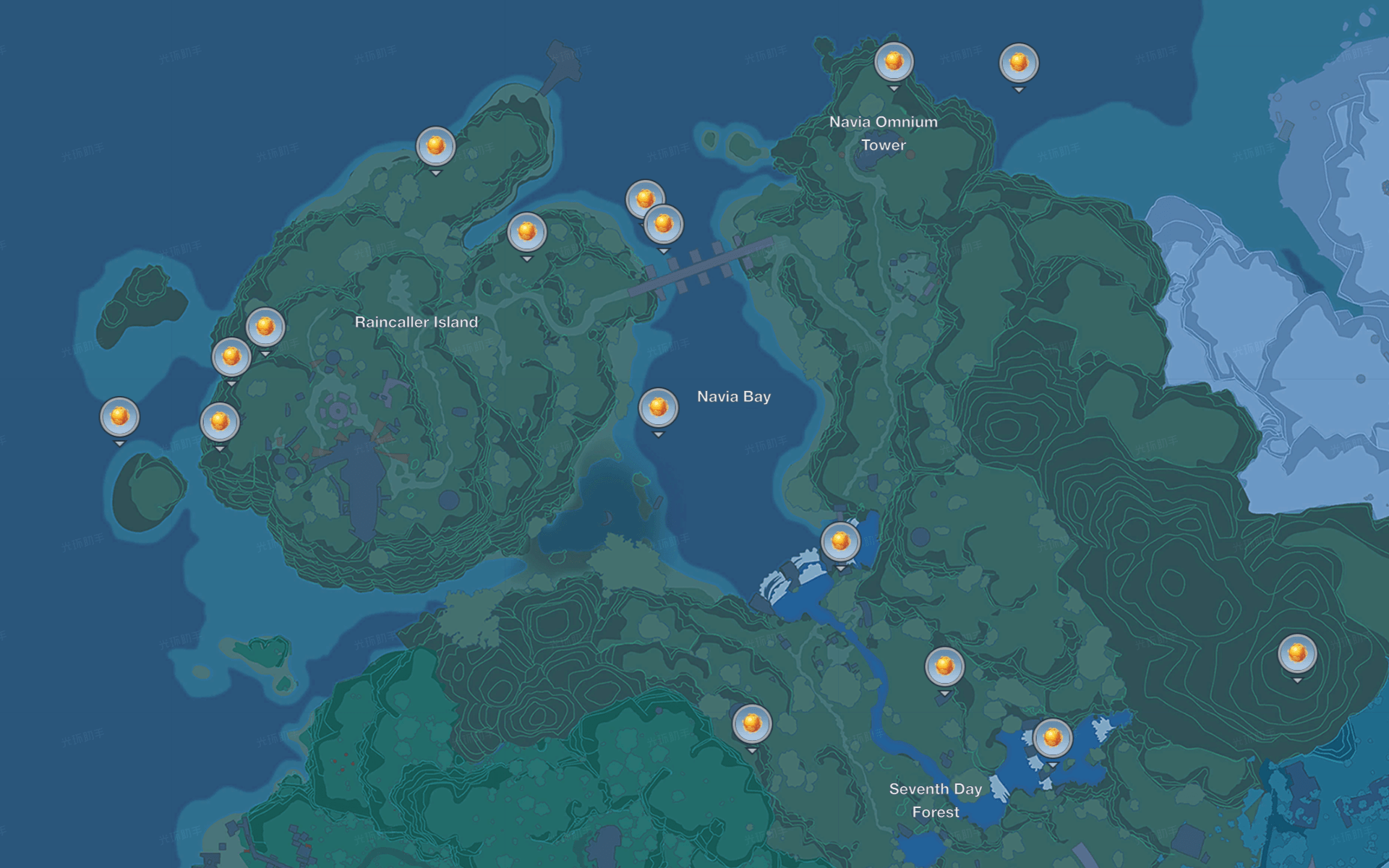Click the lowest orb marker on Raincaller Island's west coast
The height and width of the screenshot is (868, 1389).
220,423
